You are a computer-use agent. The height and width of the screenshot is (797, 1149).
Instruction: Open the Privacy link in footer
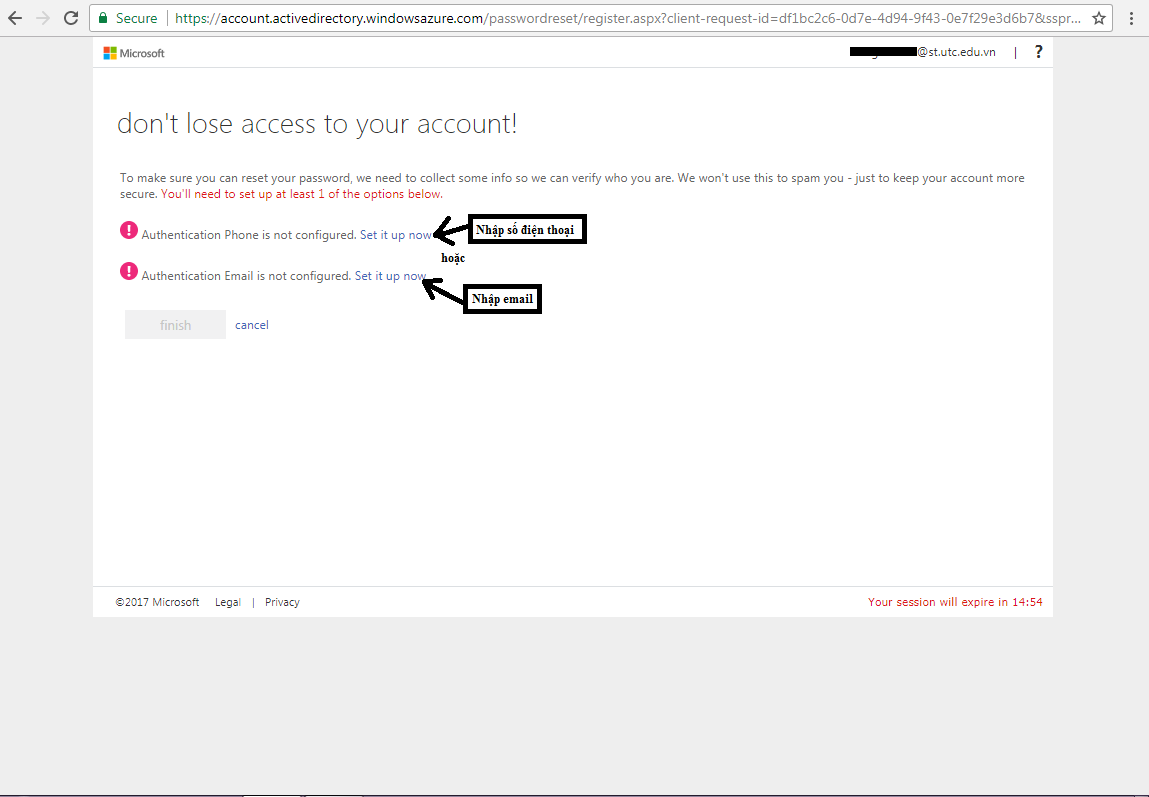pyautogui.click(x=282, y=602)
